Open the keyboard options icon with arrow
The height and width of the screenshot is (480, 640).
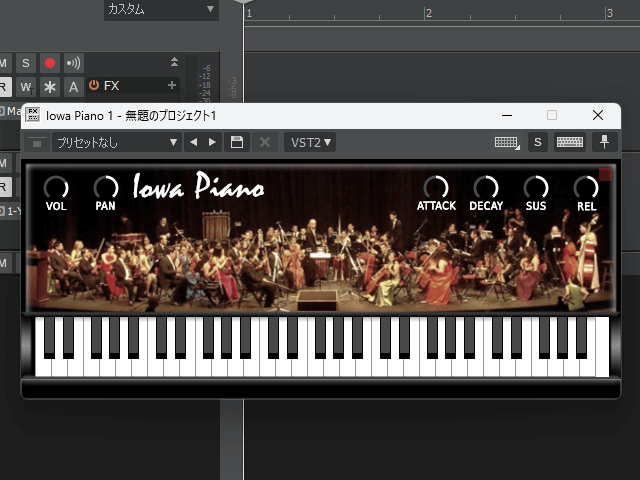click(507, 142)
